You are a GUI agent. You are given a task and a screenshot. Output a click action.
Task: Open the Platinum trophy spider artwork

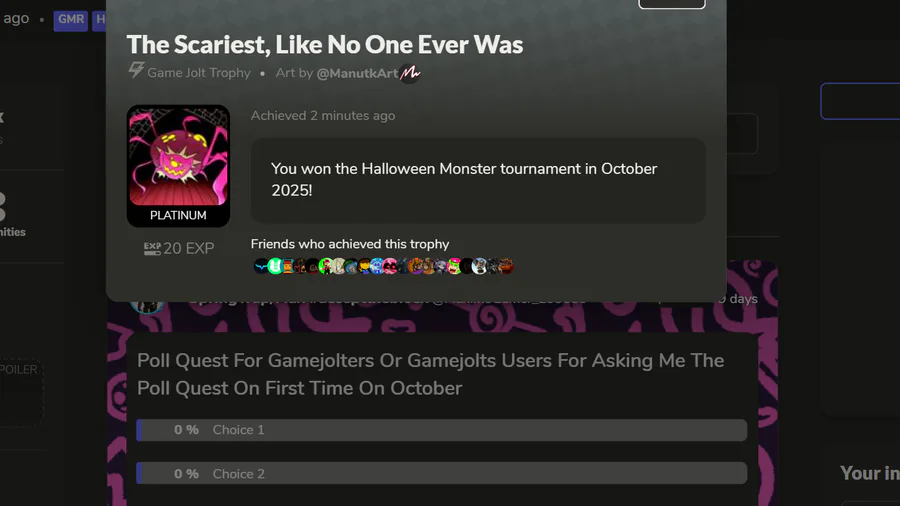(x=178, y=156)
